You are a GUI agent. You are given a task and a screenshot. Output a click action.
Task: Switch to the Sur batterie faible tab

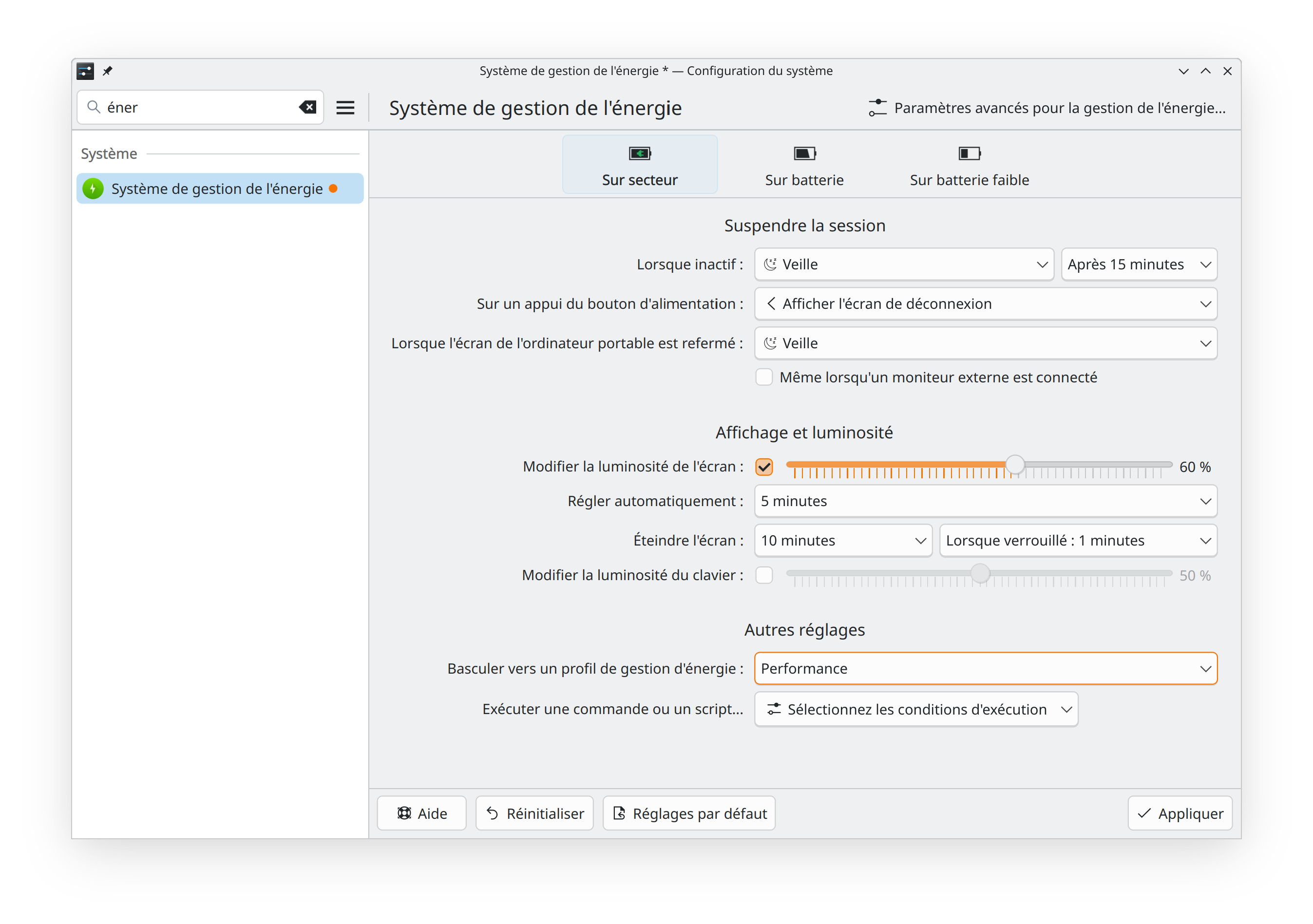pos(970,165)
